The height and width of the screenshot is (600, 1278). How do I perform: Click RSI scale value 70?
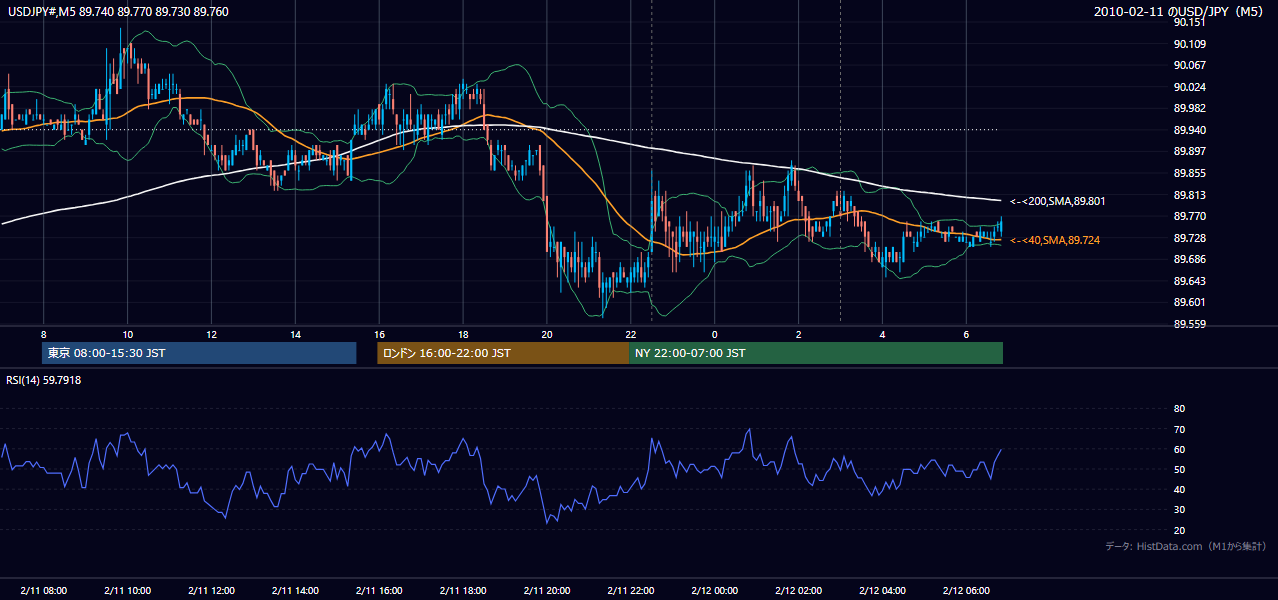pos(1179,429)
